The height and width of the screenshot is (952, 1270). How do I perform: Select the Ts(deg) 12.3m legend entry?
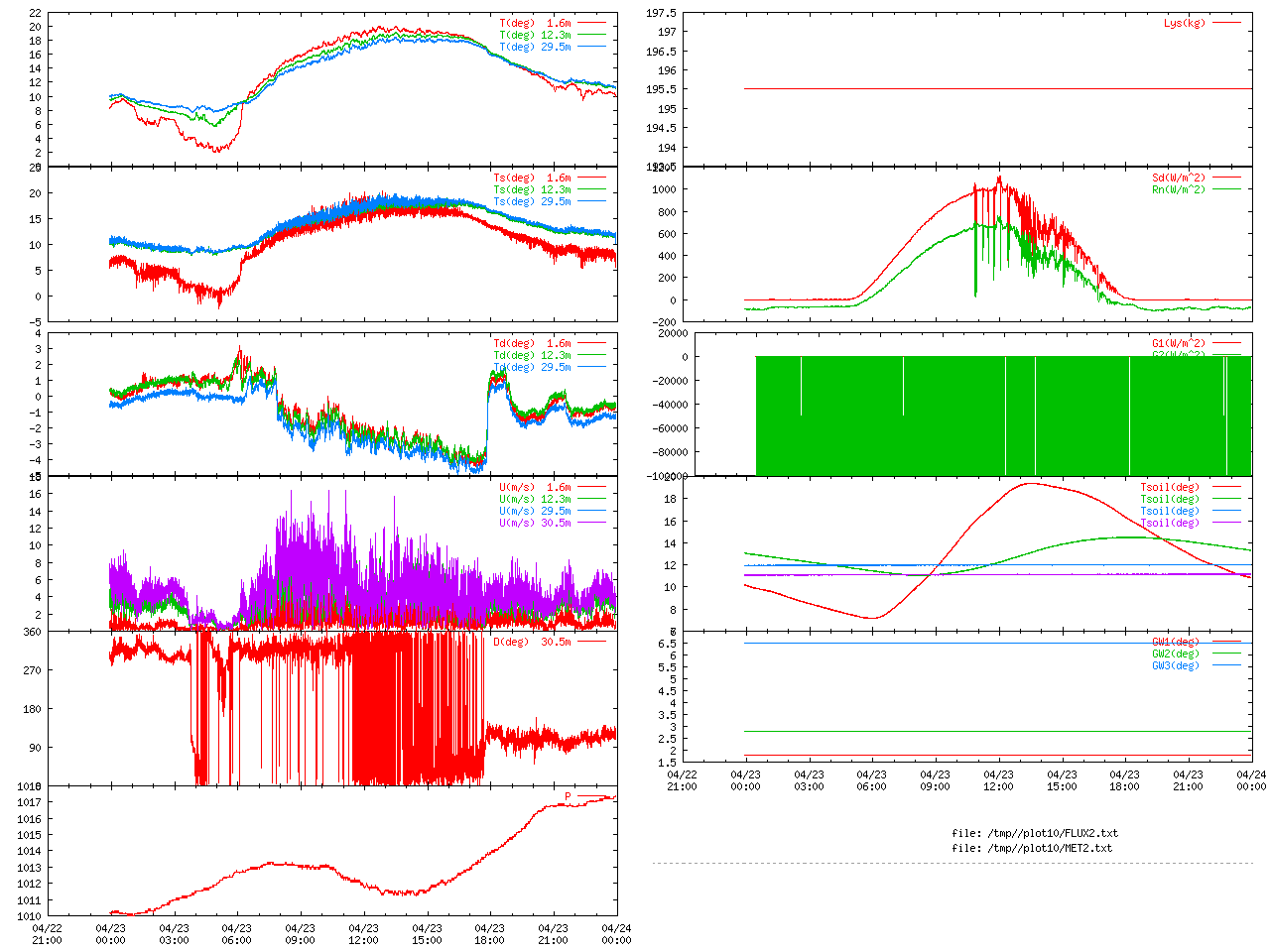532,189
